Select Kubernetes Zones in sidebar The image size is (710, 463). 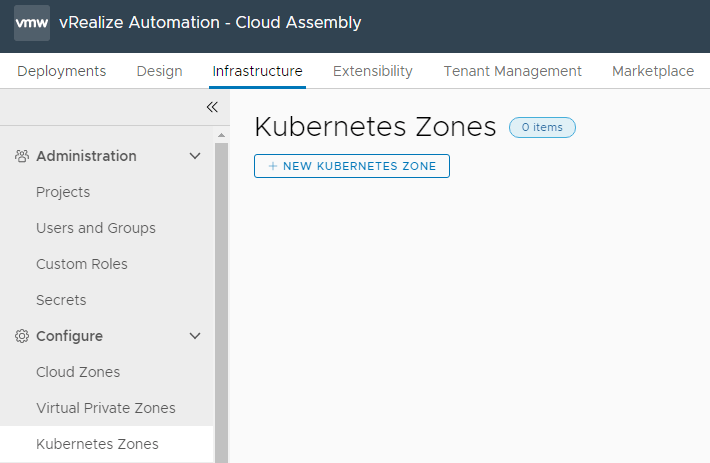pyautogui.click(x=106, y=444)
